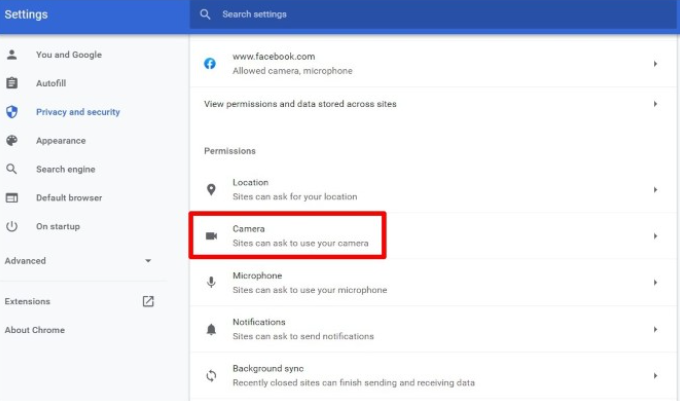Click View permissions and data stored across sites
Screen dimensions: 680x401
300,104
